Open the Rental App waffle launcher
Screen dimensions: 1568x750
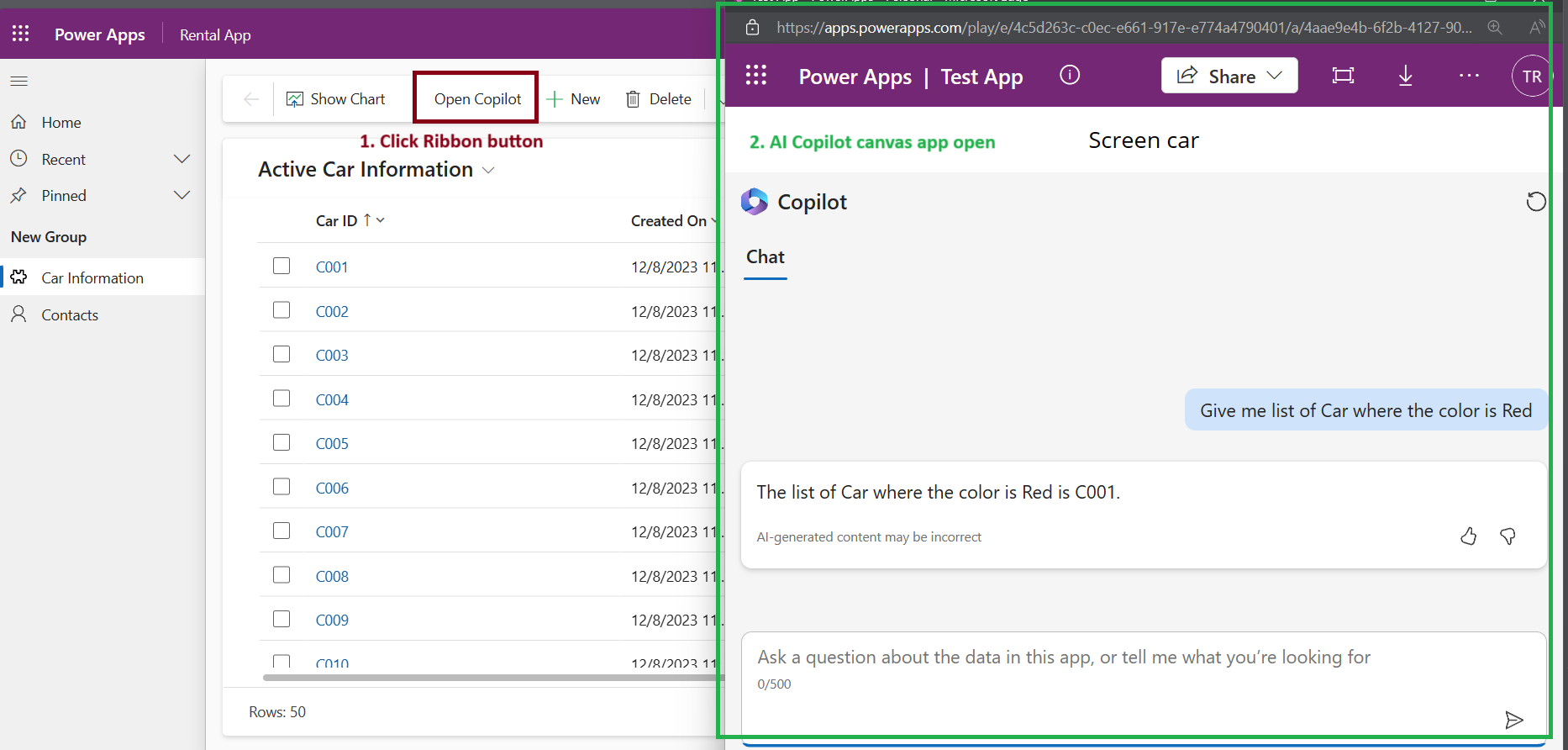21,34
